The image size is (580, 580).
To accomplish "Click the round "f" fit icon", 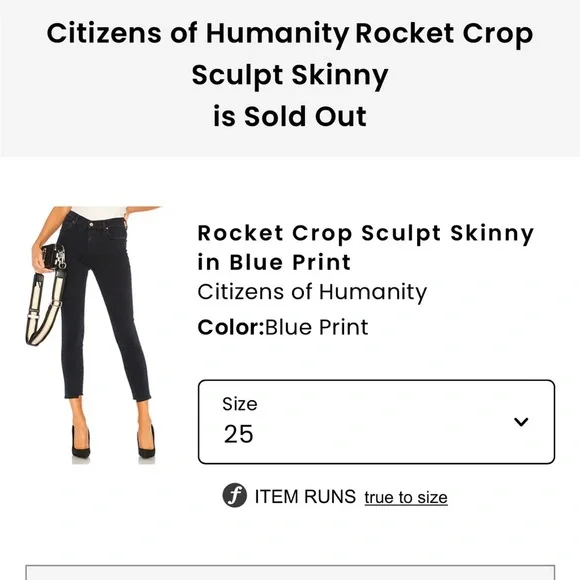I will (235, 495).
